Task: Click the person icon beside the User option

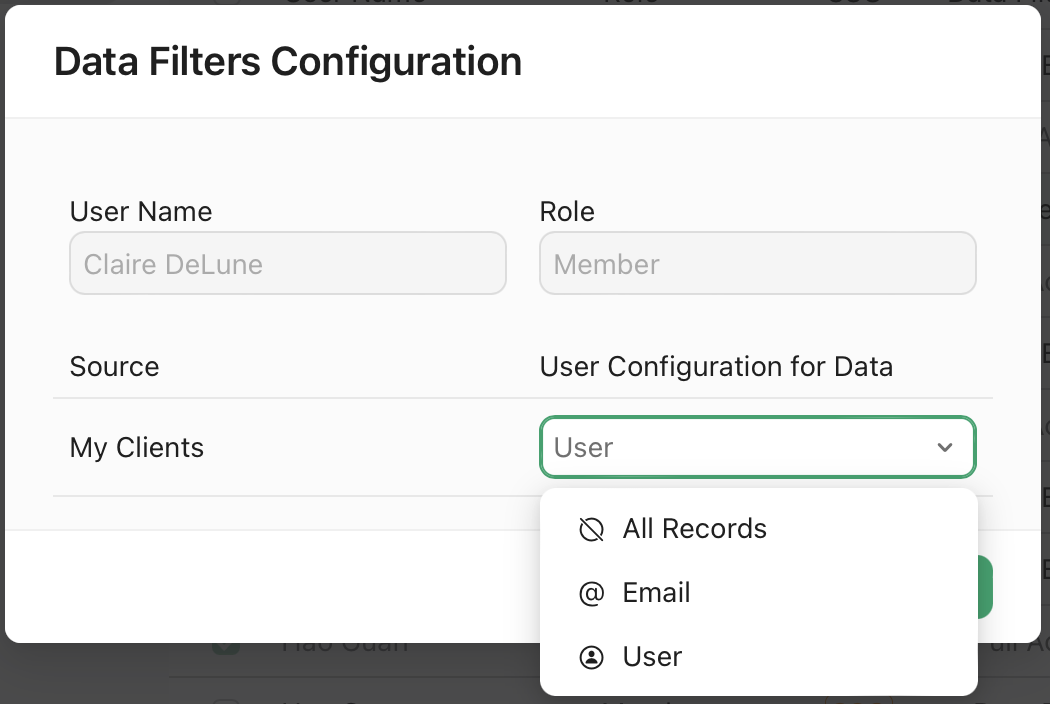Action: click(x=591, y=656)
